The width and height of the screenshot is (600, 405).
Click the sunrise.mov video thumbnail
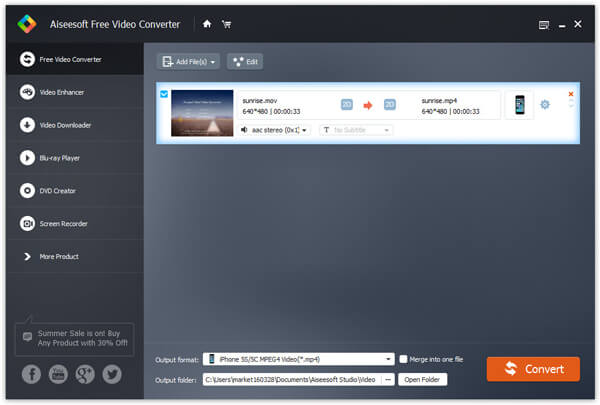click(x=202, y=113)
